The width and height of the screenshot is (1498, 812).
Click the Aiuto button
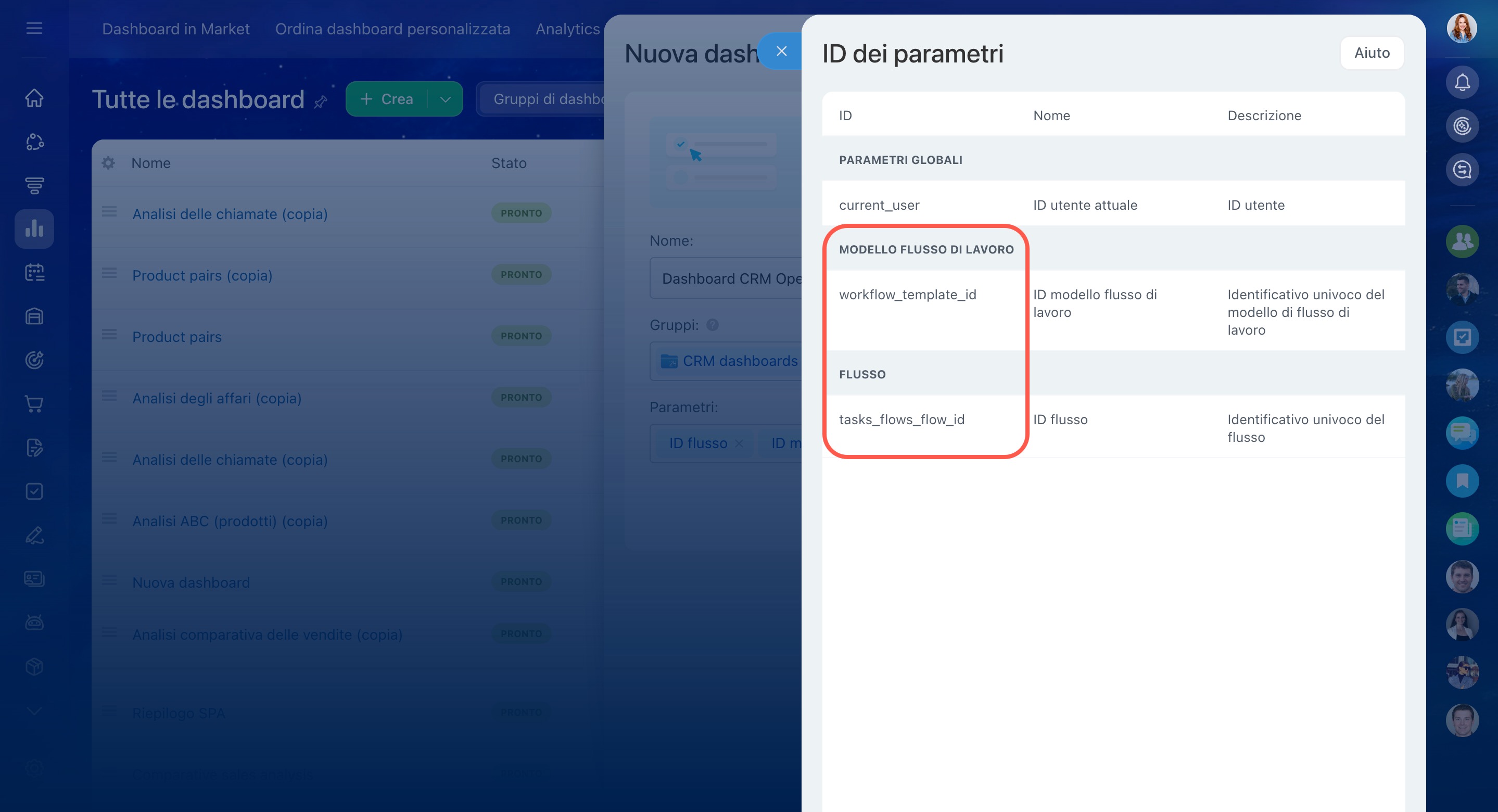point(1372,53)
